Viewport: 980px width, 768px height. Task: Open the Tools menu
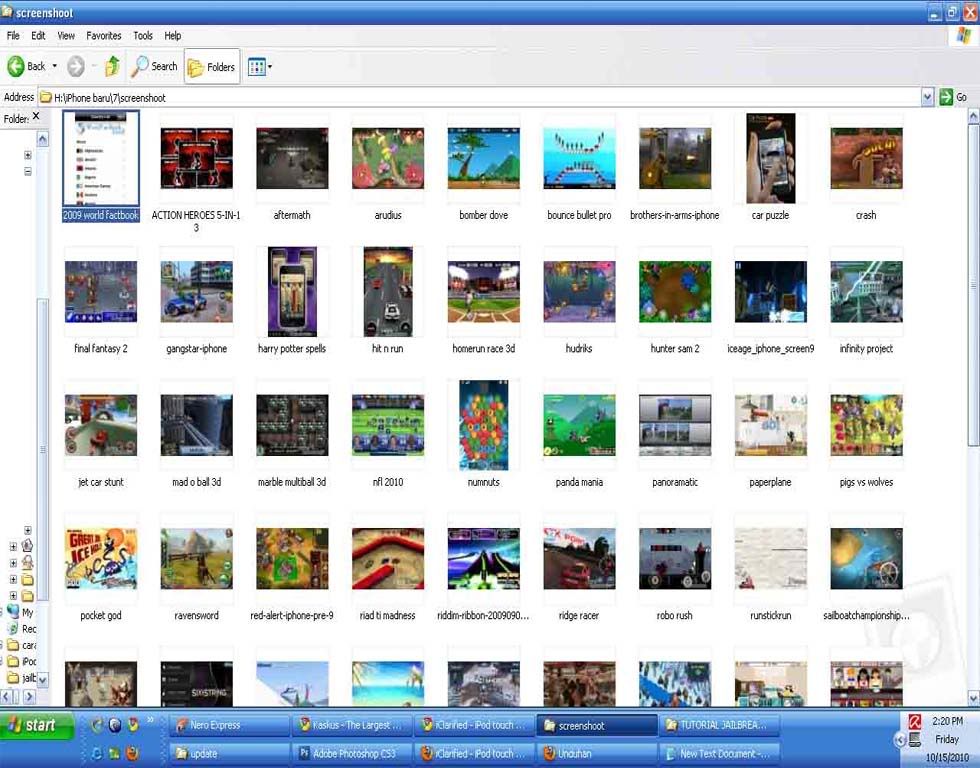pos(143,36)
